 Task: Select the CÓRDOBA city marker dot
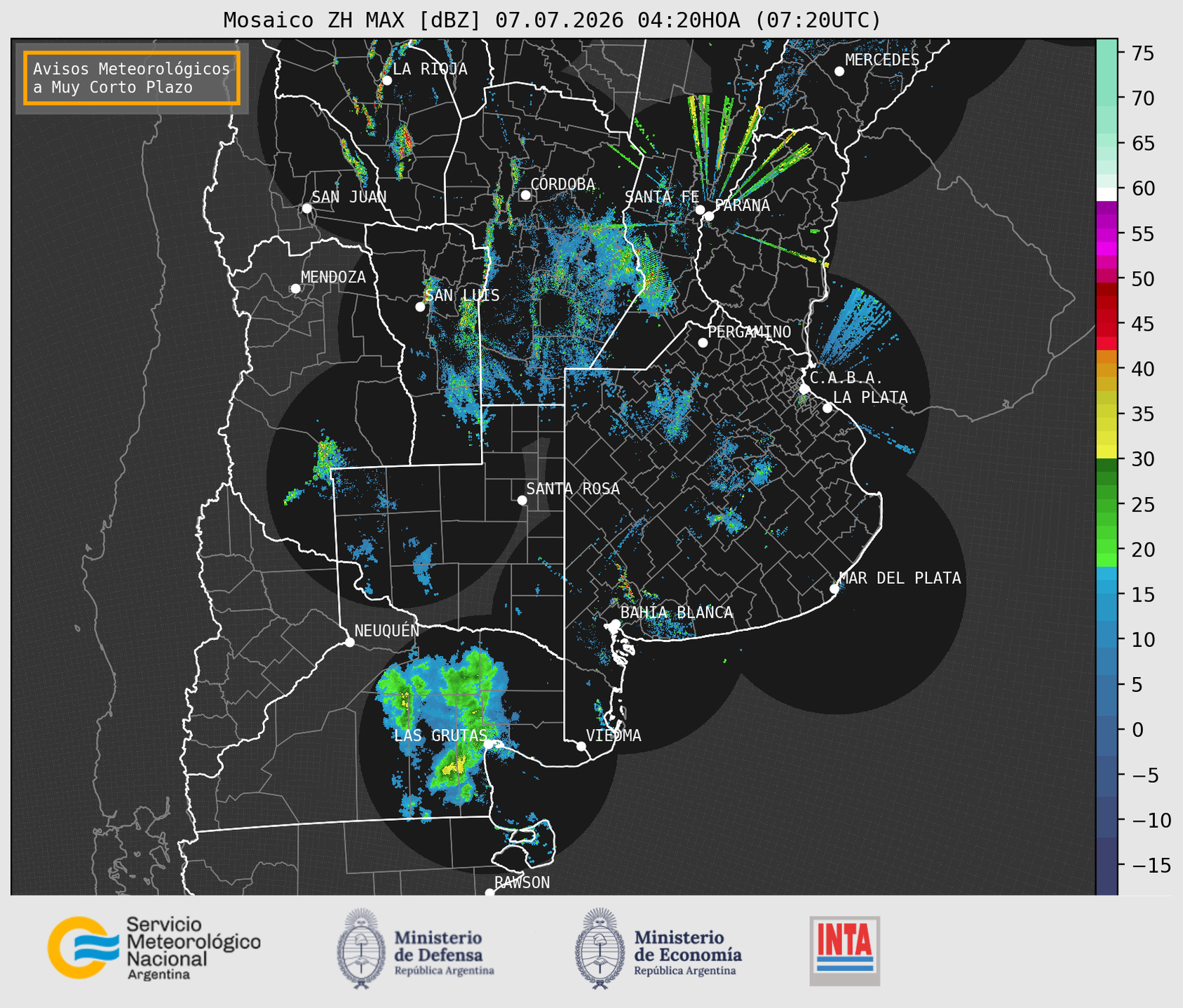525,195
